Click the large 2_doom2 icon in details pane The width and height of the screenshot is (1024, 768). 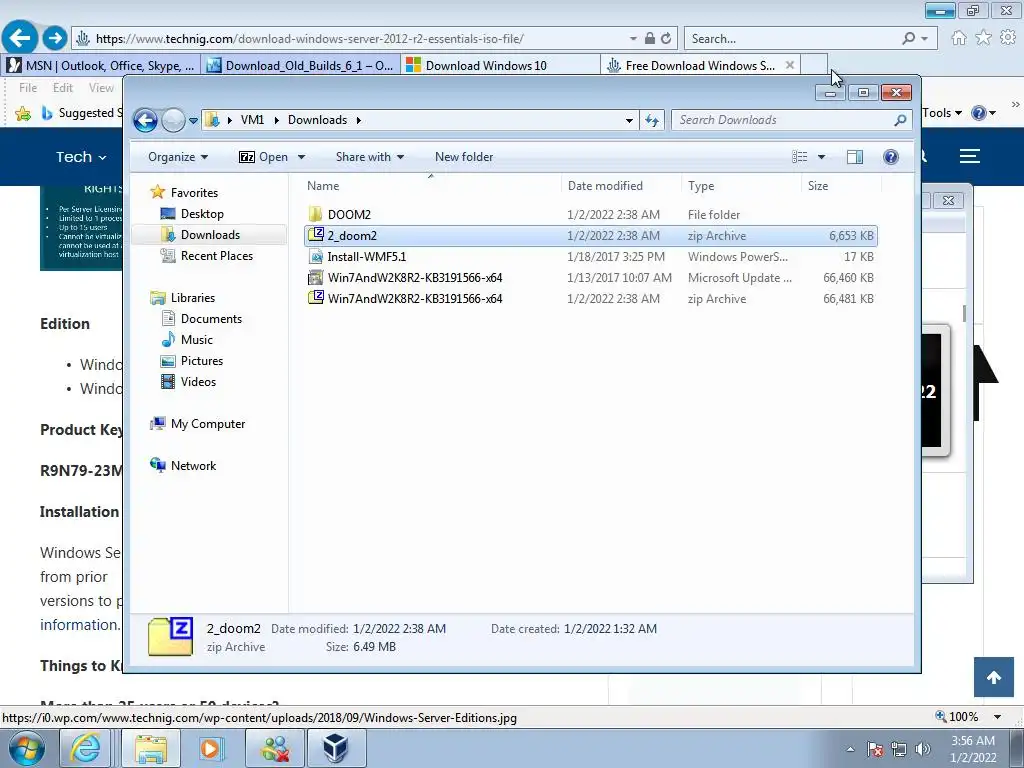click(x=170, y=636)
